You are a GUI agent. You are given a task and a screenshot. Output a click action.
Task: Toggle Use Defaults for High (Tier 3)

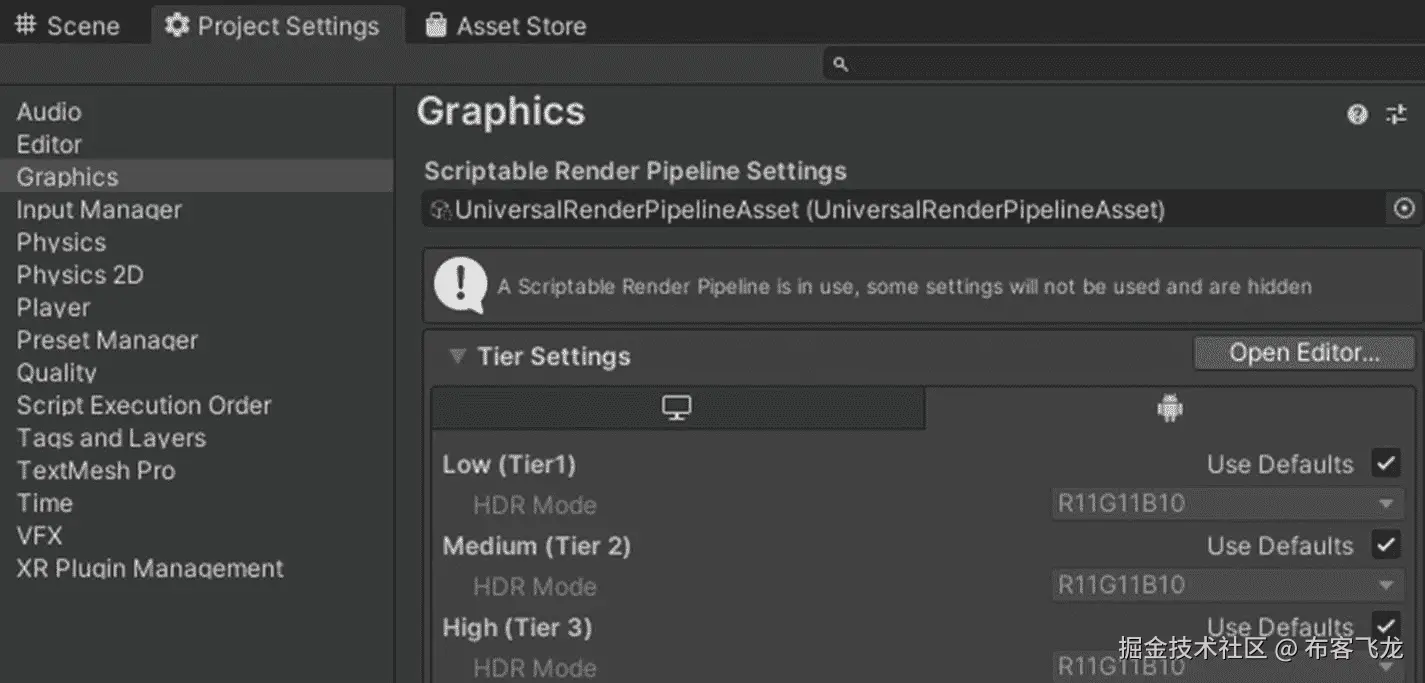tap(1385, 625)
